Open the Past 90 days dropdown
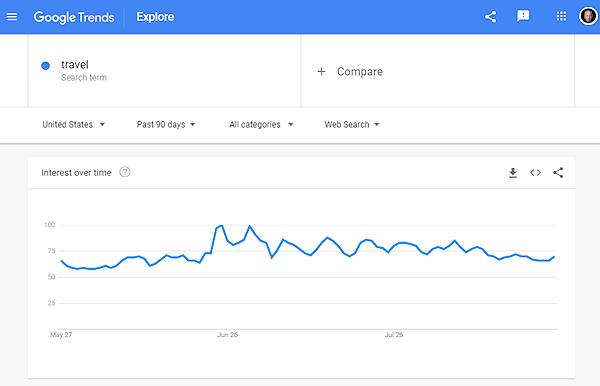 click(166, 124)
